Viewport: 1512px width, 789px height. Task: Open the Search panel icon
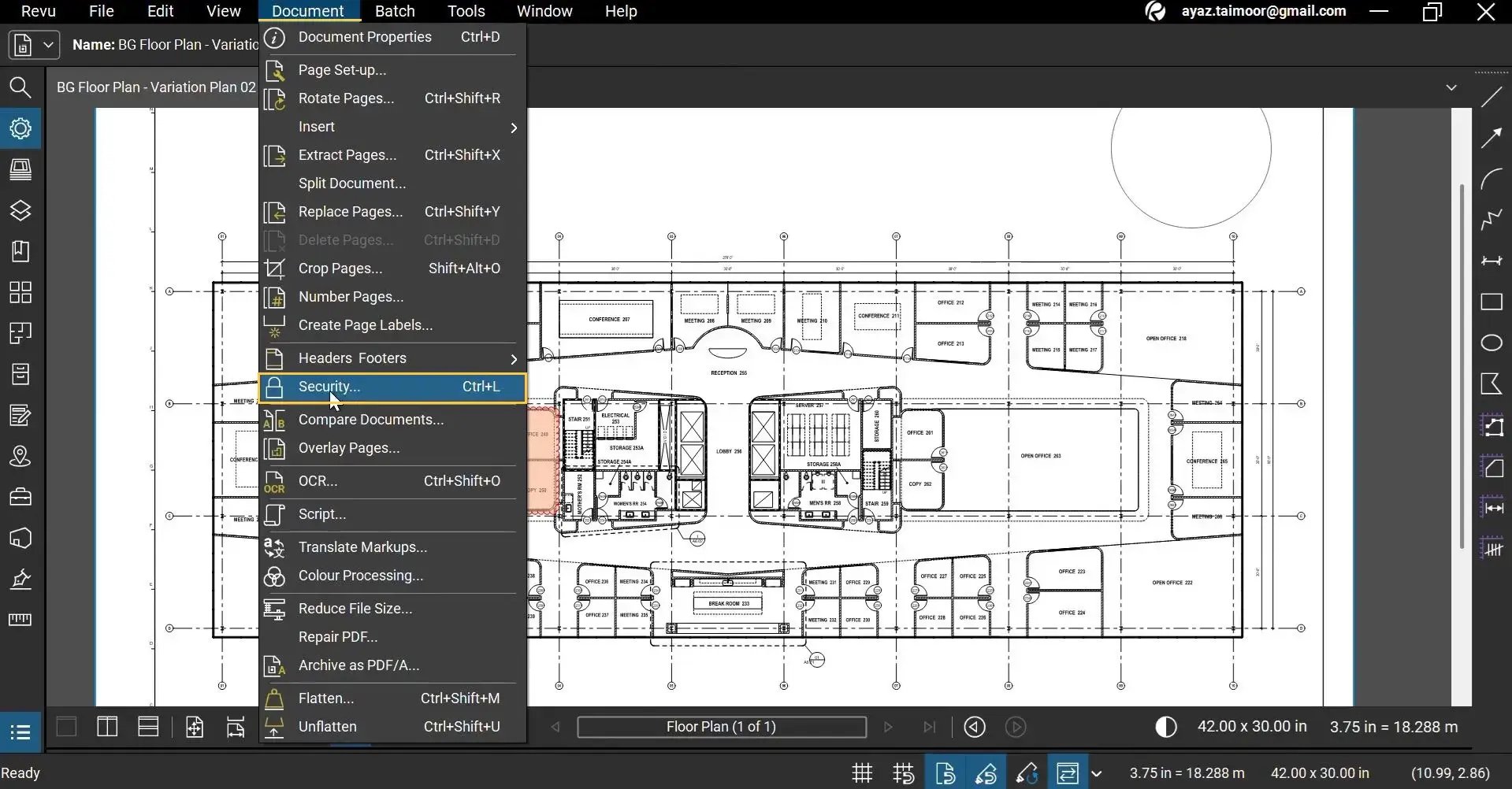point(20,87)
